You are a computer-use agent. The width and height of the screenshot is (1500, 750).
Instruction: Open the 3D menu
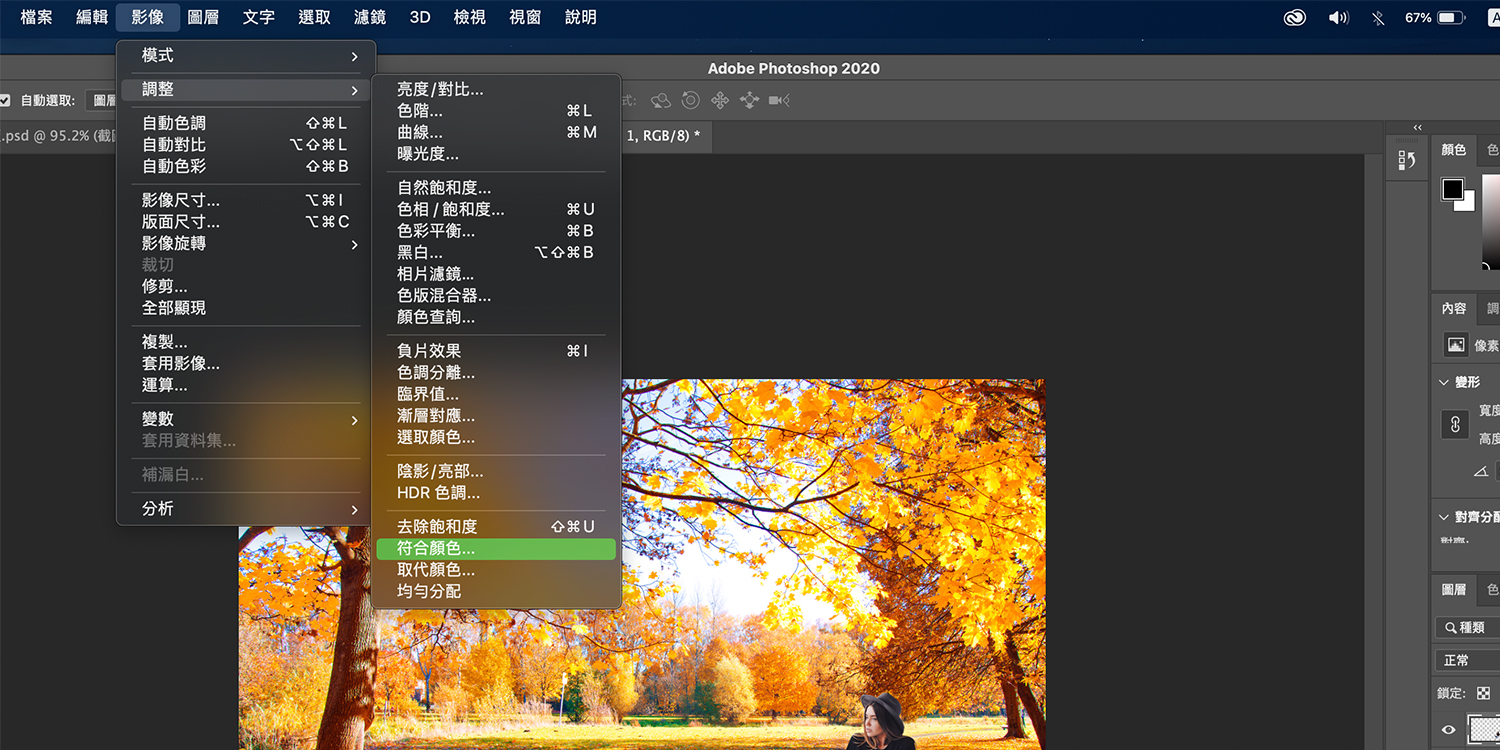(x=420, y=17)
